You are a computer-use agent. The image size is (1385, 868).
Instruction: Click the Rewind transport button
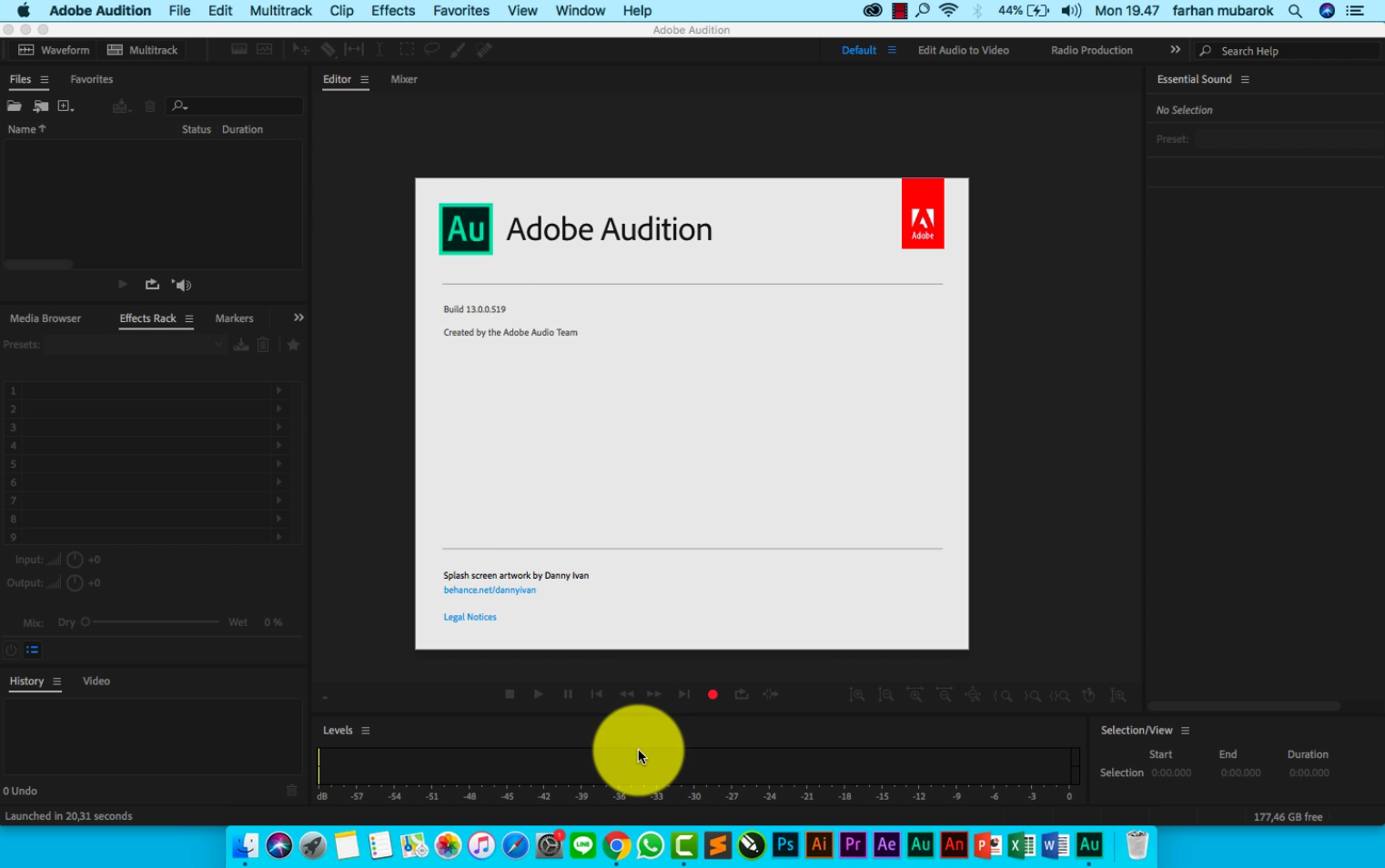[626, 694]
